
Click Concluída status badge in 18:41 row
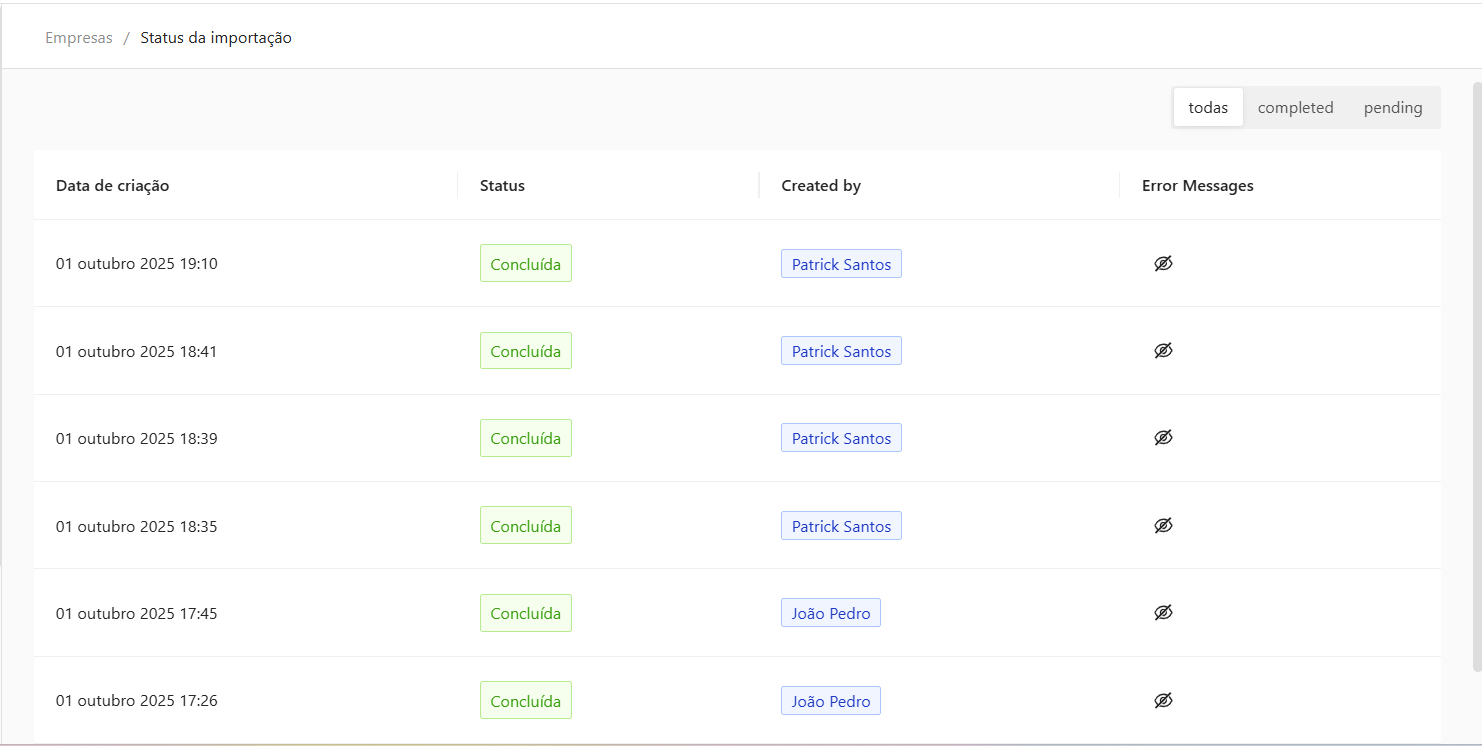[525, 351]
